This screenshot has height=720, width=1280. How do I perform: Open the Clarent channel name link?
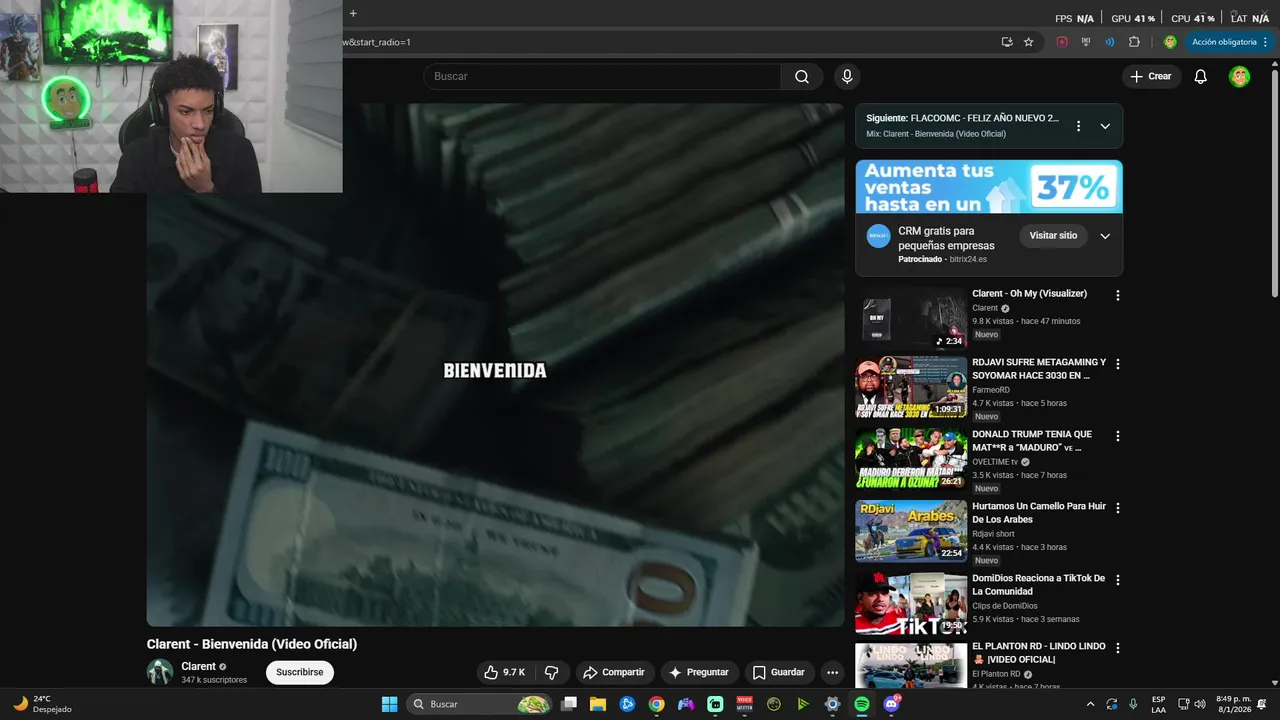pyautogui.click(x=198, y=667)
